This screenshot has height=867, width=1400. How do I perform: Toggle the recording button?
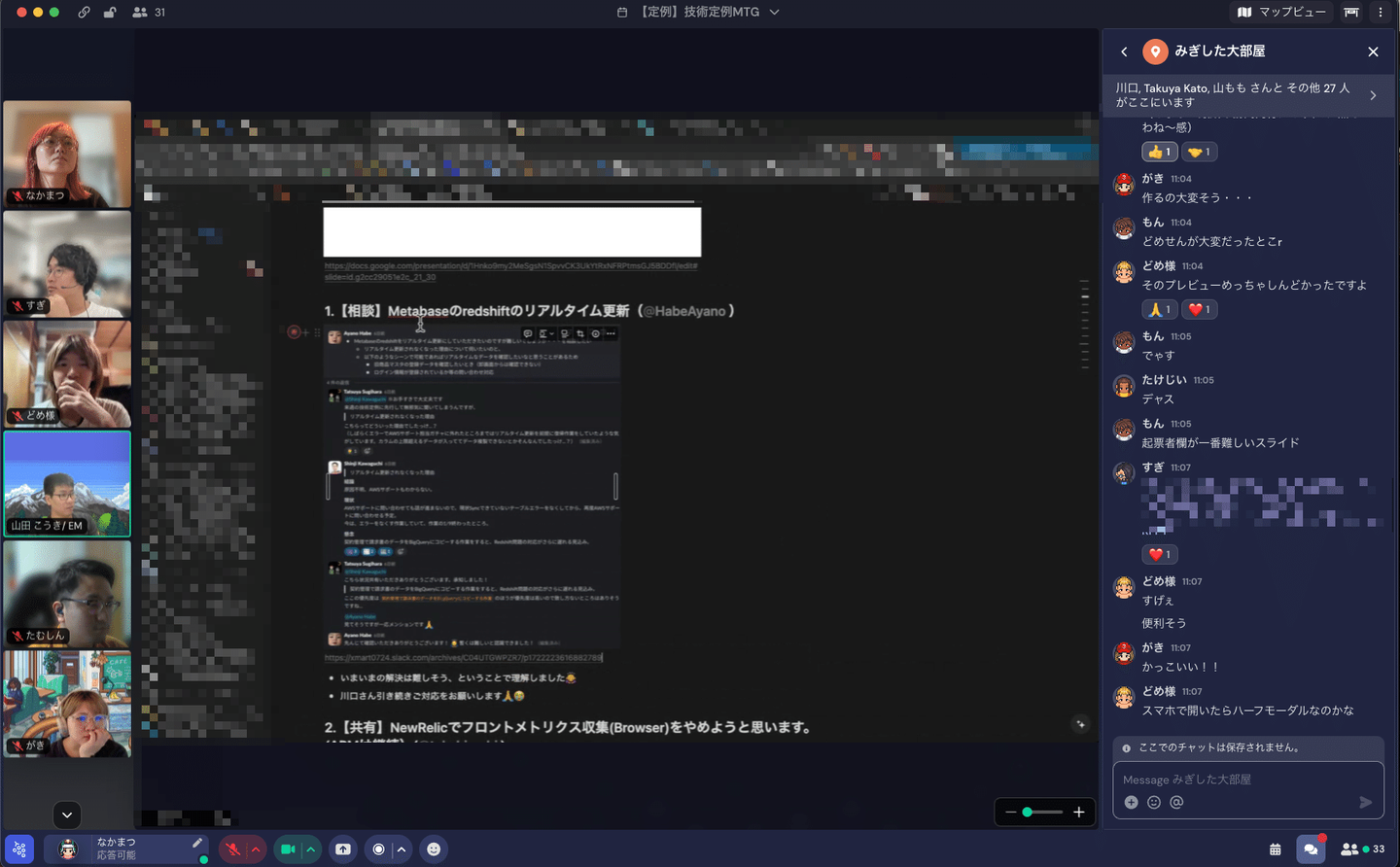coord(379,850)
